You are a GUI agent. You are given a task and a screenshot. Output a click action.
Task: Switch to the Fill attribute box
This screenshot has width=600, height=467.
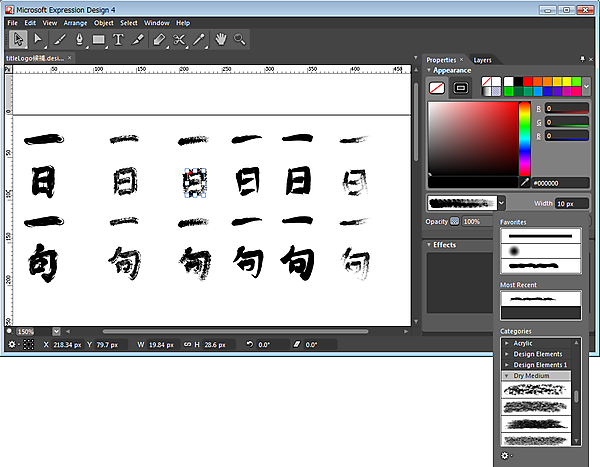(x=437, y=88)
